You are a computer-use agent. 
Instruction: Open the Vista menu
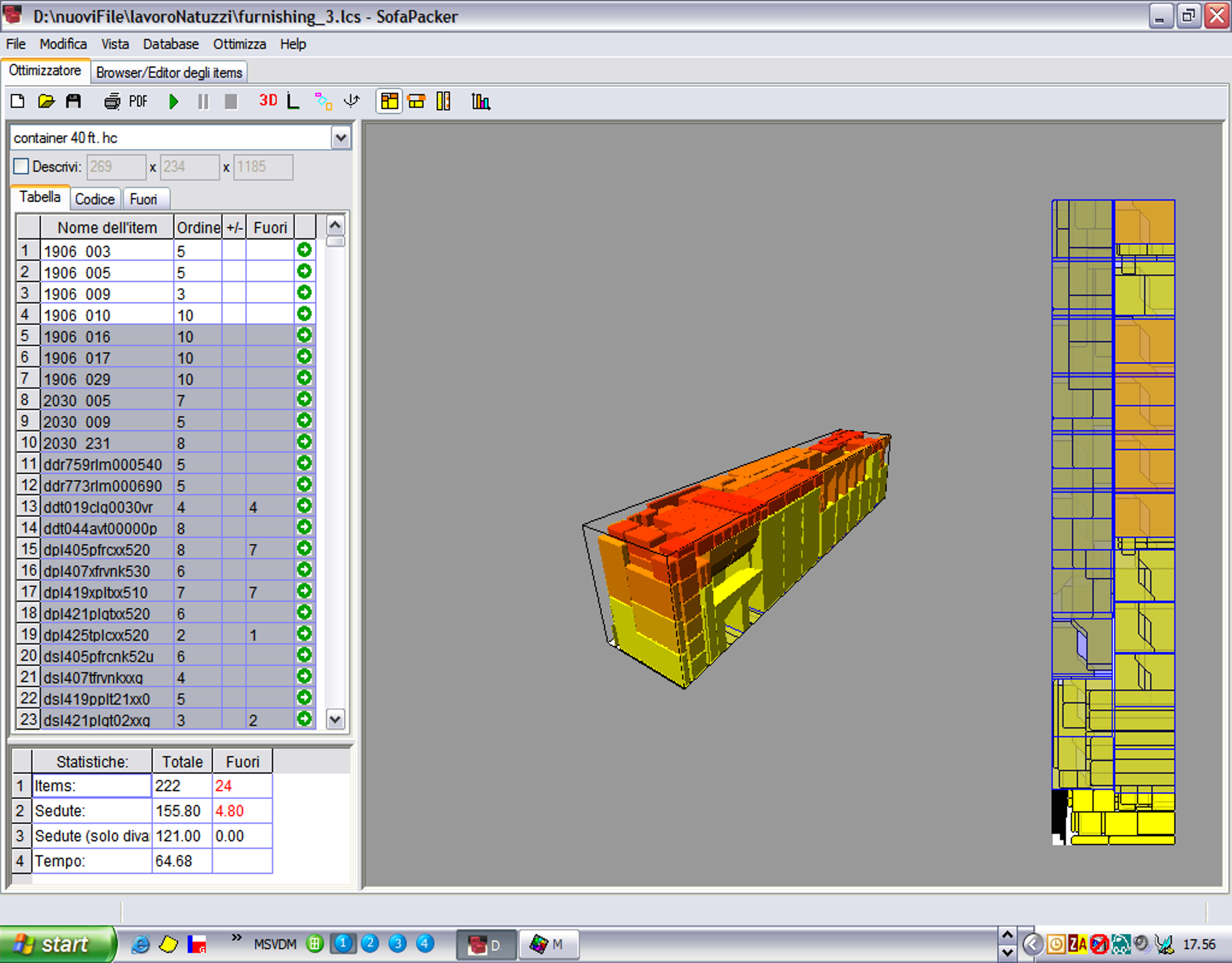[115, 44]
